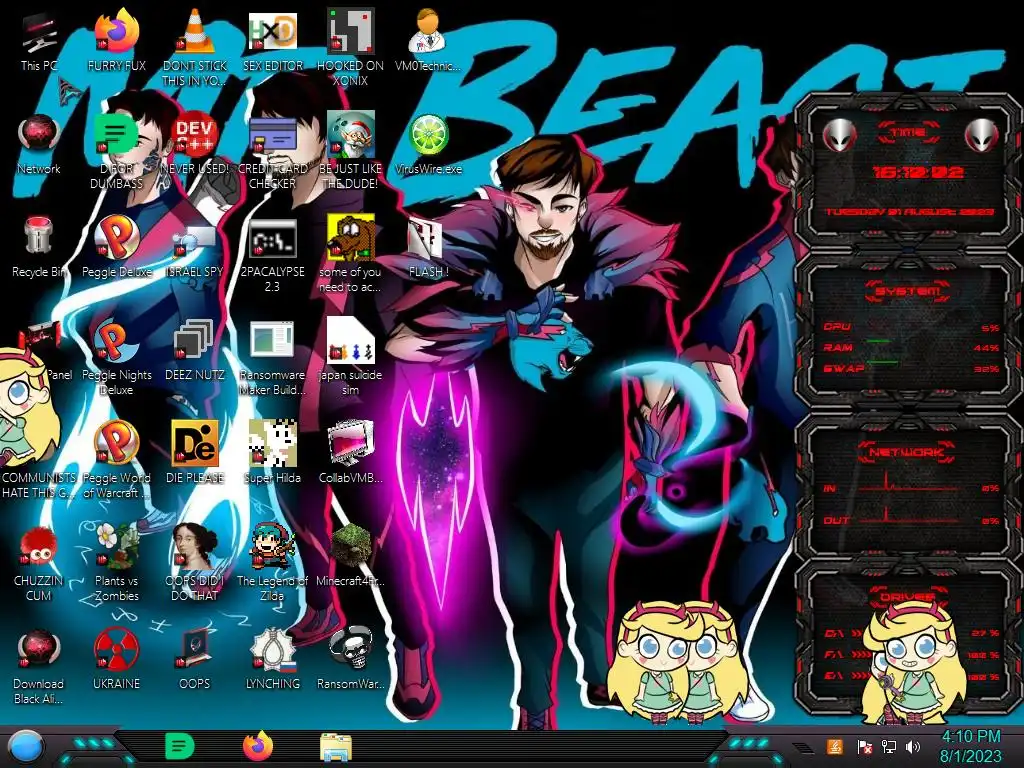Open the This PC desktop icon
This screenshot has width=1024, height=768.
[39, 40]
